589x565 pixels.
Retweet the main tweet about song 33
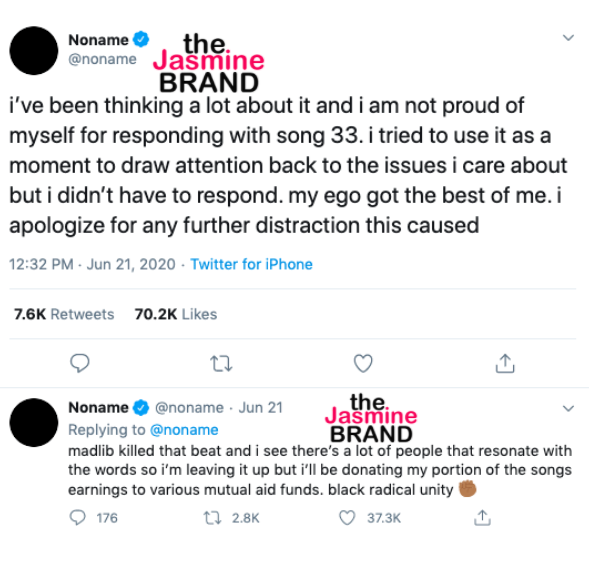pos(221,364)
